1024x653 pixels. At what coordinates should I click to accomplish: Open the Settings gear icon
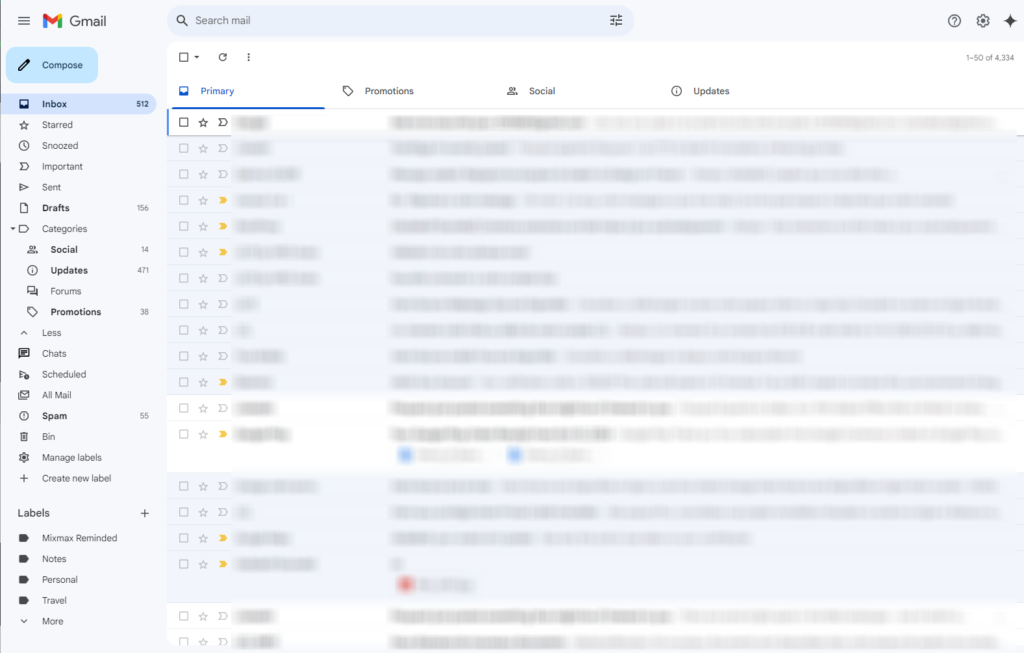982,21
